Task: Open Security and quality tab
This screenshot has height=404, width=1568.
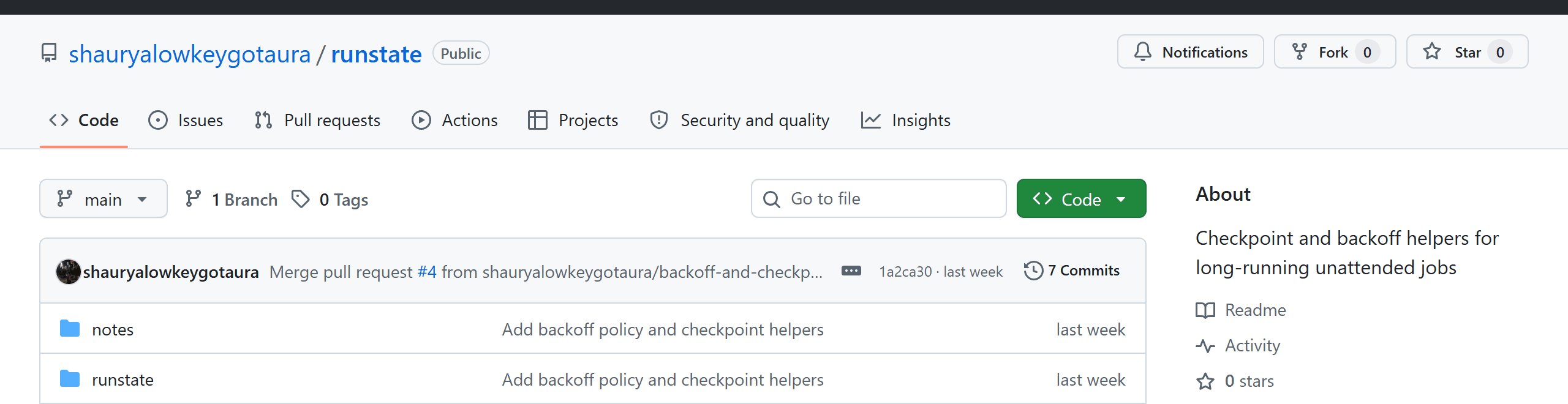Action: point(740,120)
